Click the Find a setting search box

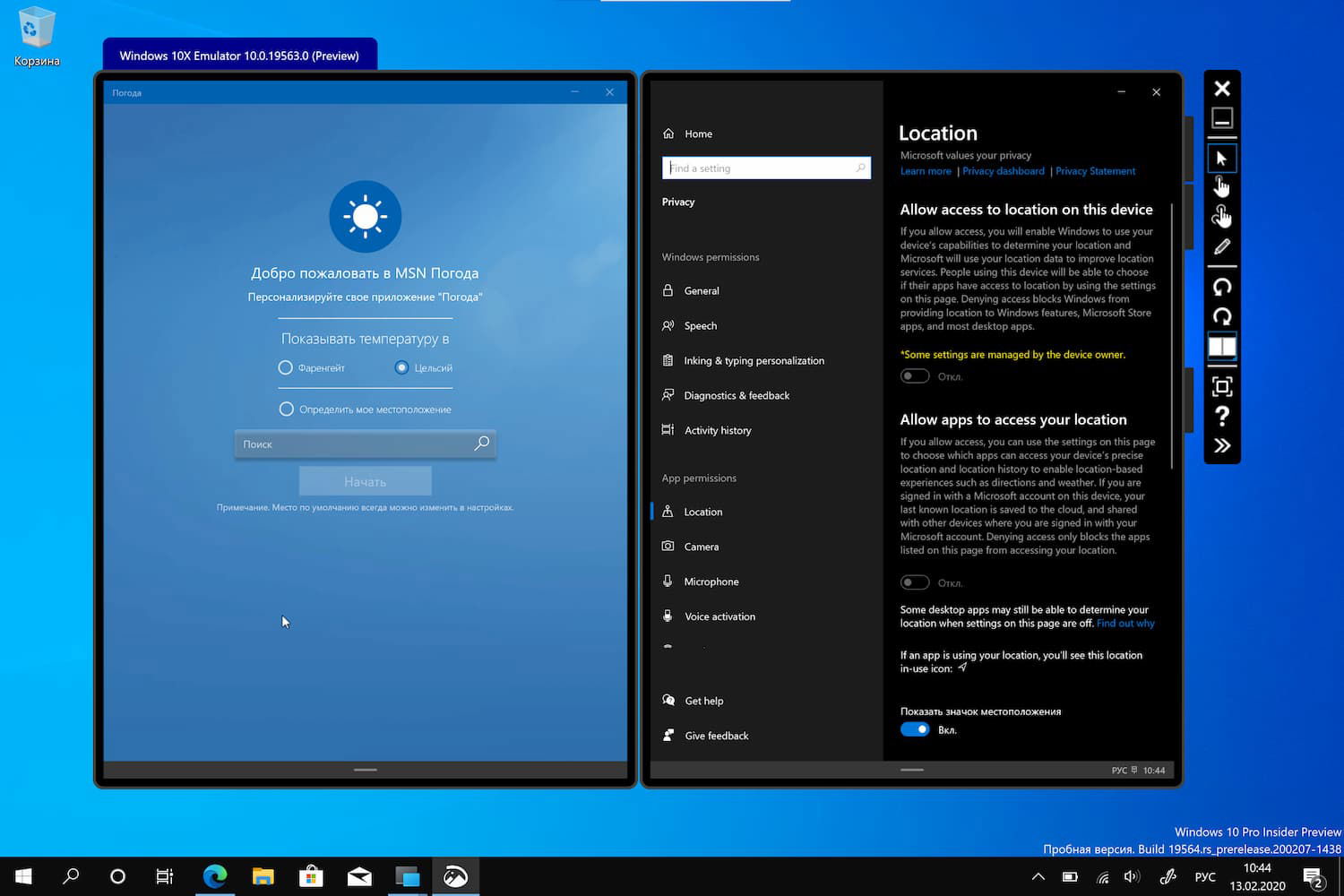tap(765, 168)
